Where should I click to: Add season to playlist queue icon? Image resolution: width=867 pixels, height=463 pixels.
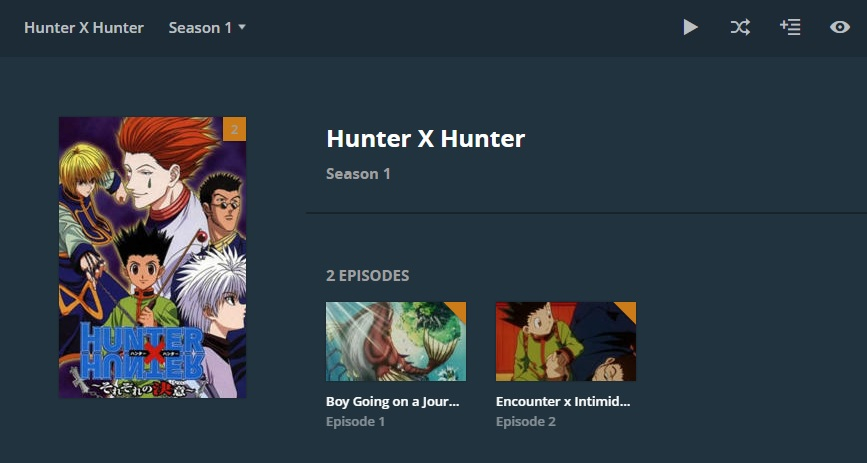[x=790, y=27]
